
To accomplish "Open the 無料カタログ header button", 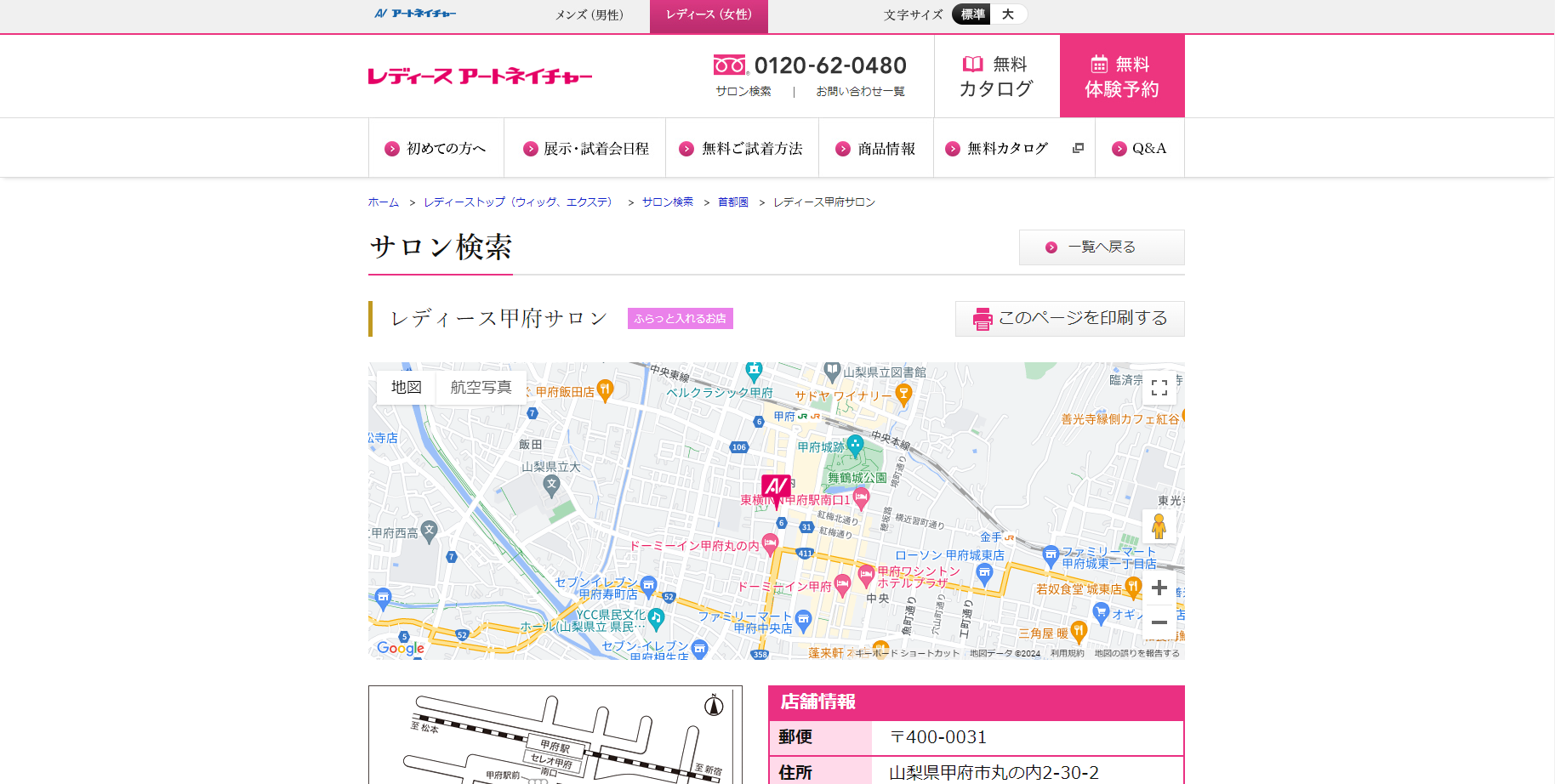I will [x=996, y=77].
